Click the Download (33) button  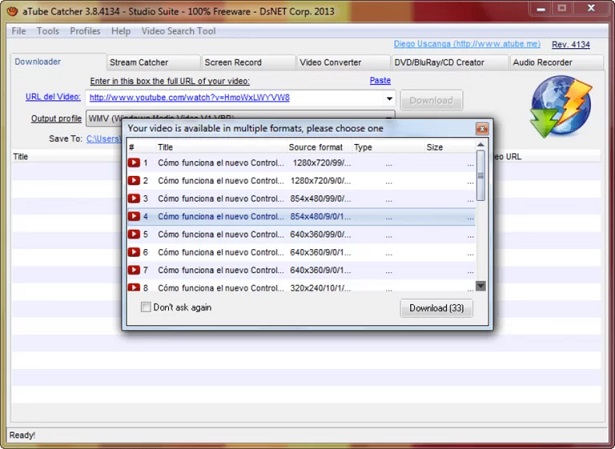(x=437, y=308)
